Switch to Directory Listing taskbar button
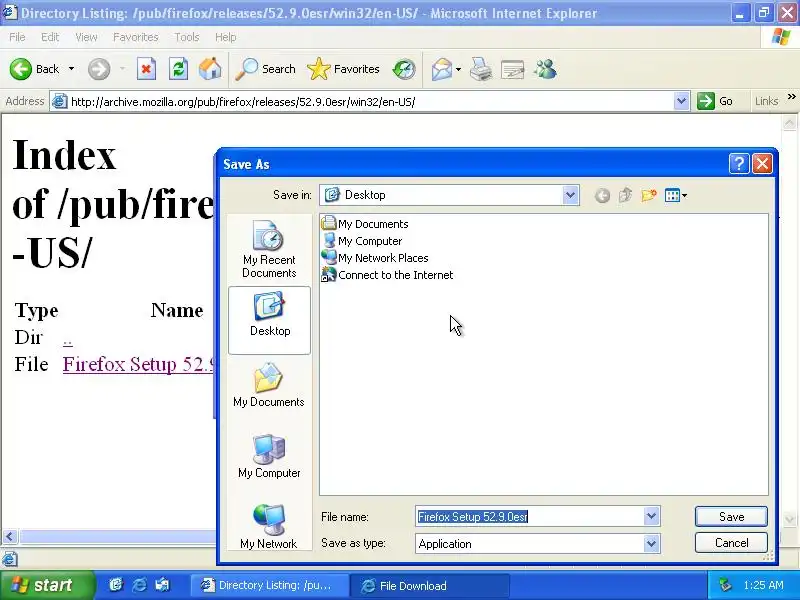This screenshot has width=800, height=600. [269, 586]
